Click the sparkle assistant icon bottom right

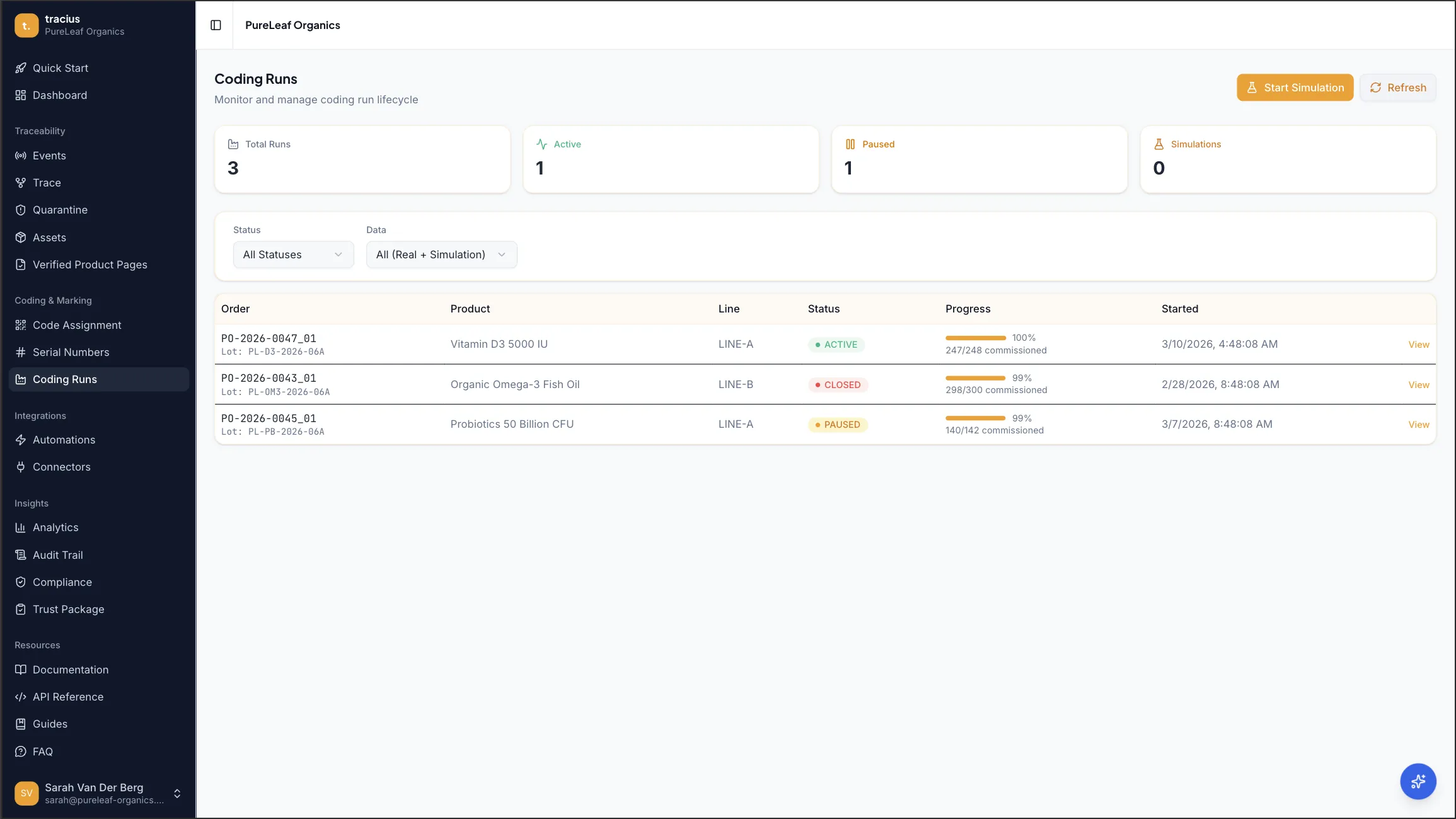pos(1418,781)
